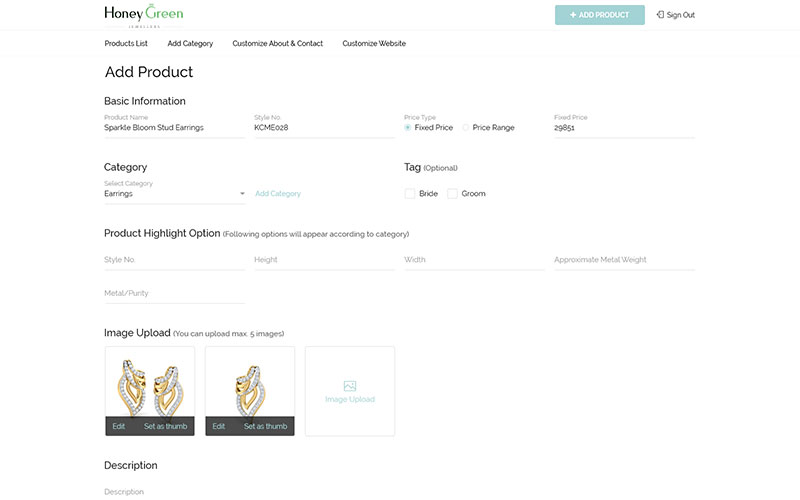Screen dimensions: 800x500
Task: Click the Fixed Price value field
Action: tap(624, 128)
